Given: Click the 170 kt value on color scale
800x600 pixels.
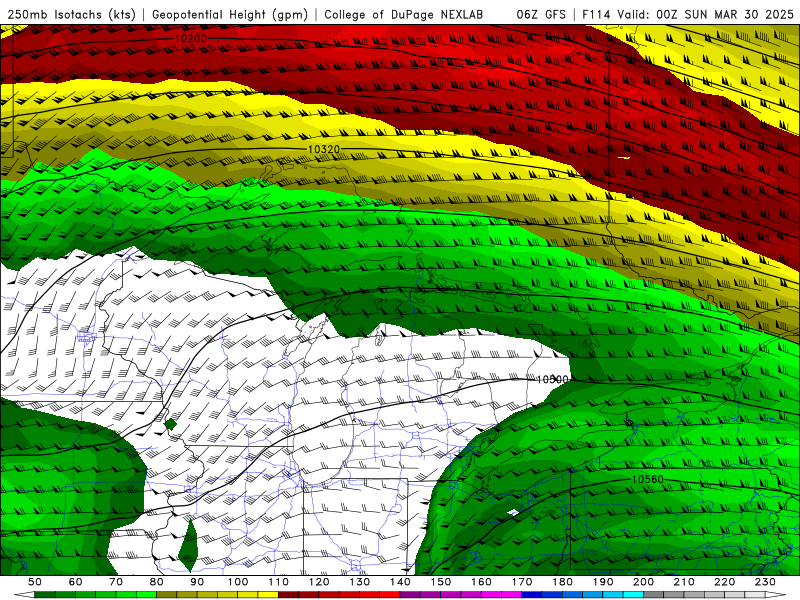Looking at the screenshot, I should point(522,582).
